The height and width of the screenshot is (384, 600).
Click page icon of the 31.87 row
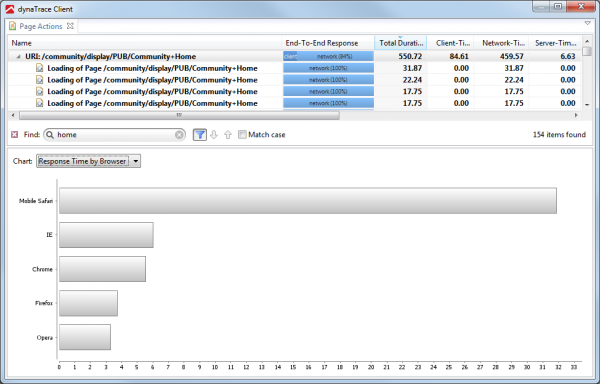pyautogui.click(x=39, y=68)
